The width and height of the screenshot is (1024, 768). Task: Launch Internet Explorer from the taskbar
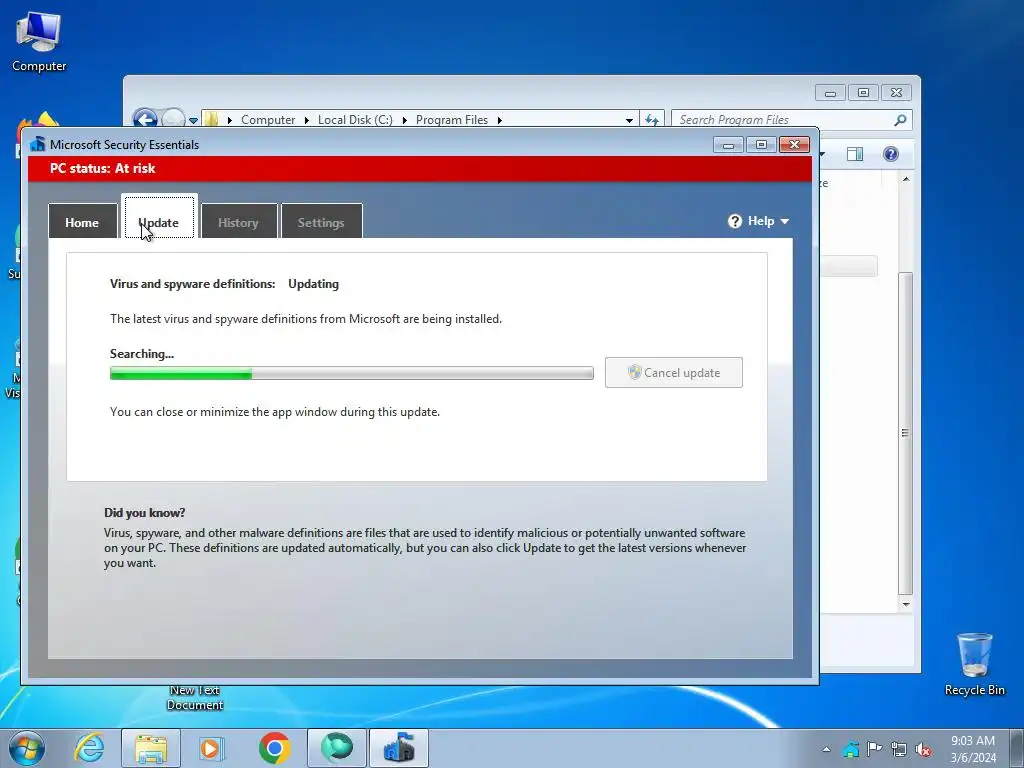point(89,748)
